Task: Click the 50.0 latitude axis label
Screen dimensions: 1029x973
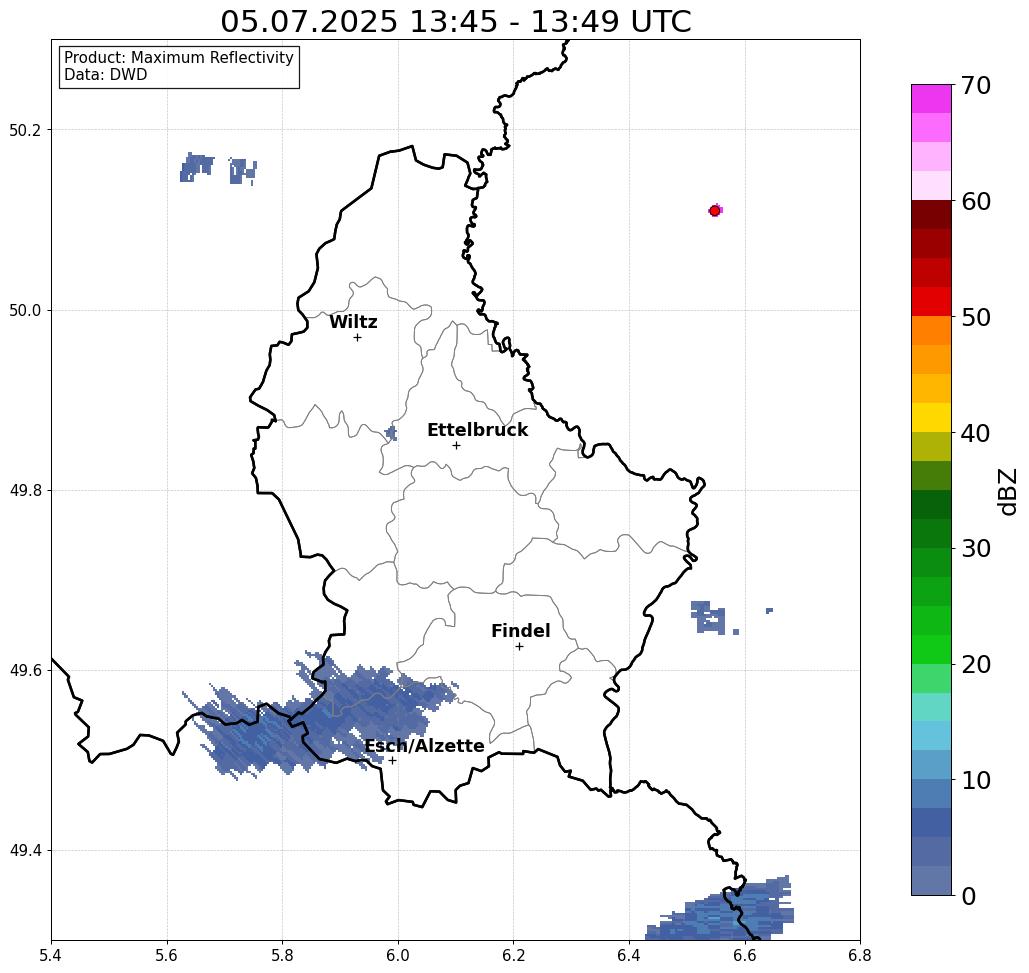Action: 24,310
